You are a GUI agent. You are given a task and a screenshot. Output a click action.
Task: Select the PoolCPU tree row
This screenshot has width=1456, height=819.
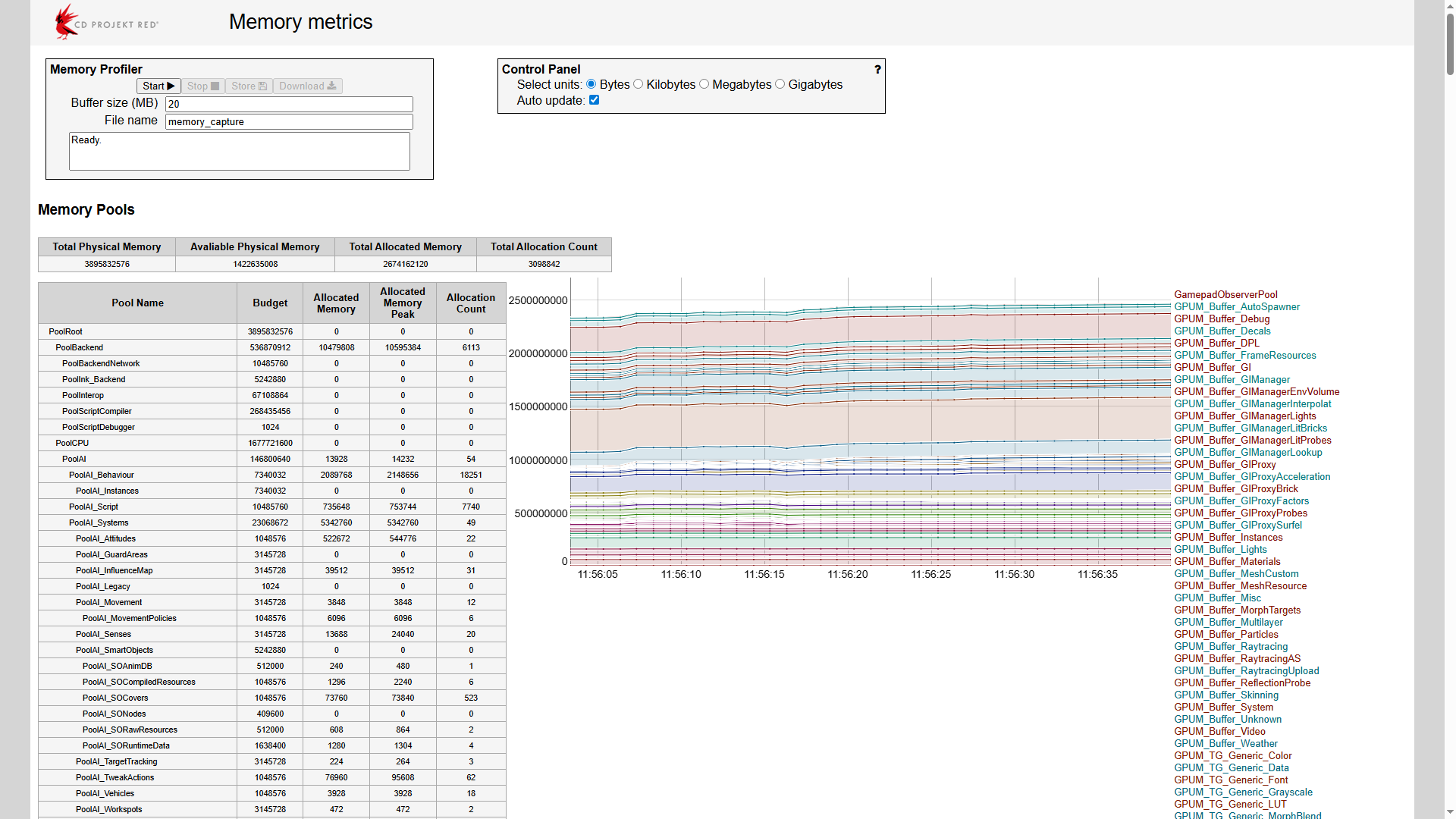coord(272,444)
